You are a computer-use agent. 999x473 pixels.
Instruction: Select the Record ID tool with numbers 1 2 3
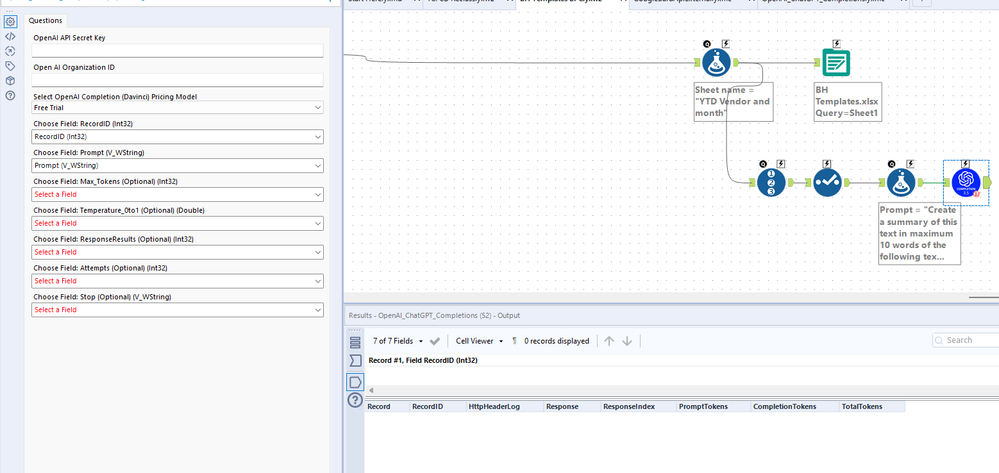771,182
